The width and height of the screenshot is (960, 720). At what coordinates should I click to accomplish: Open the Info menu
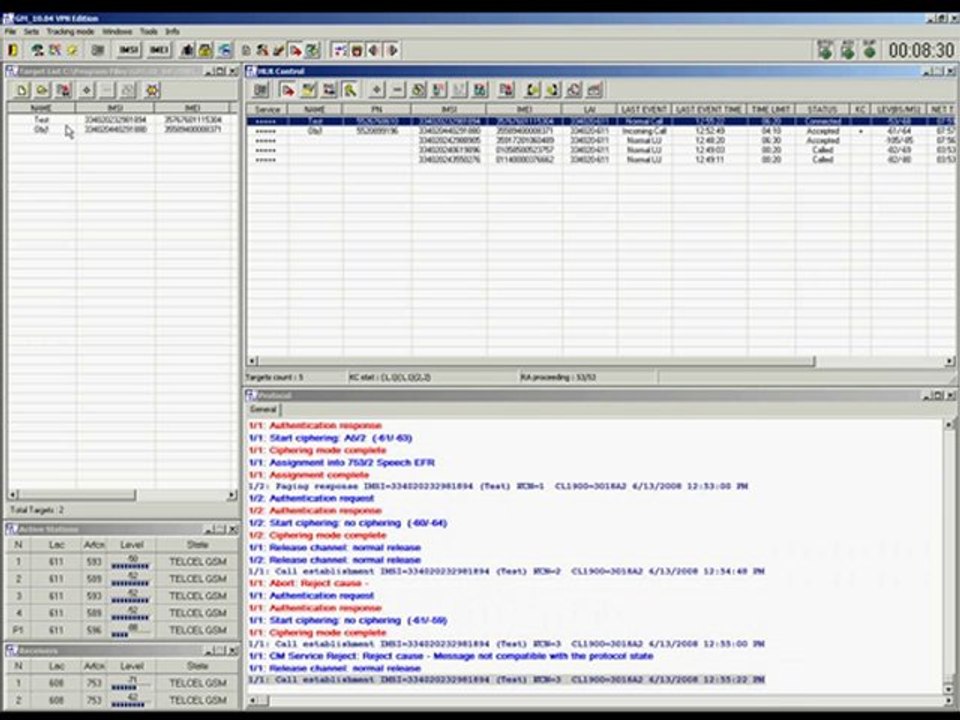173,31
